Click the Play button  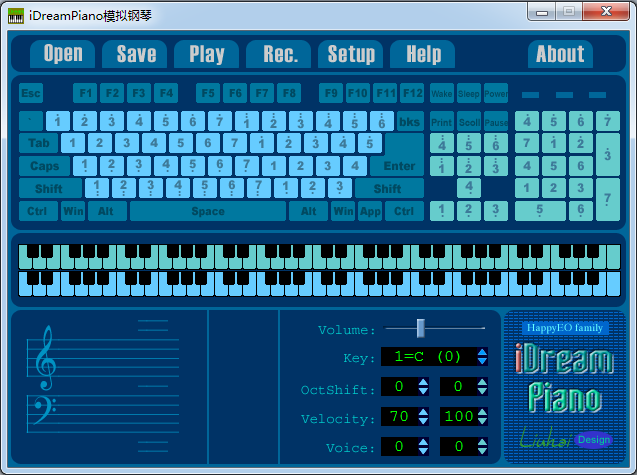point(207,54)
